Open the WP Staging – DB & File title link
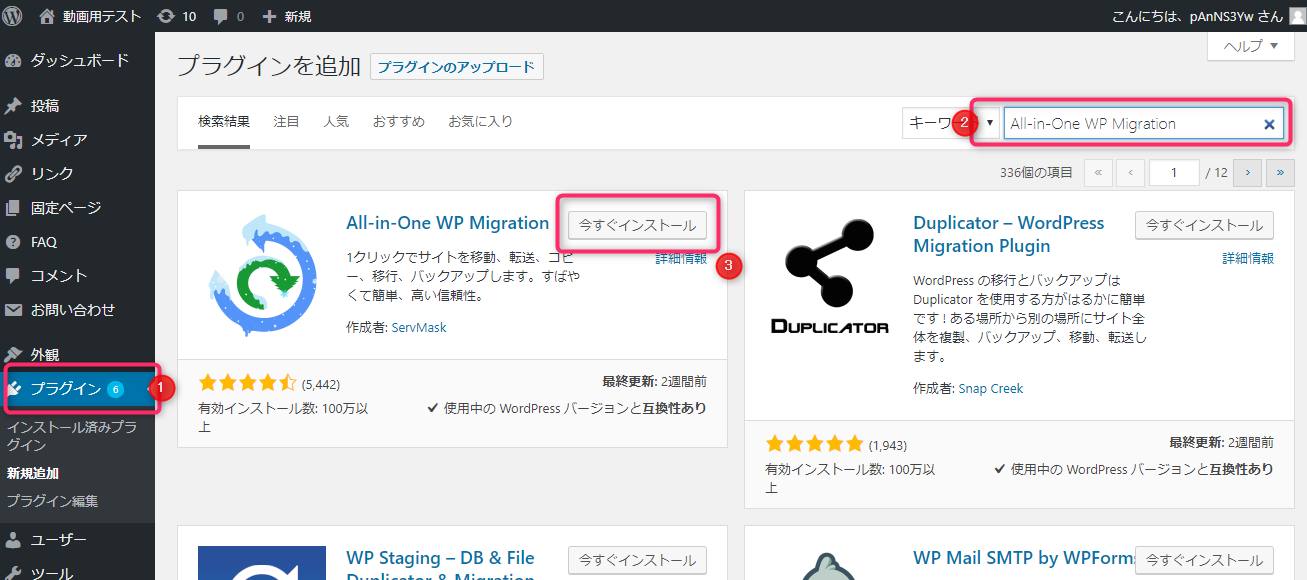 [441, 565]
